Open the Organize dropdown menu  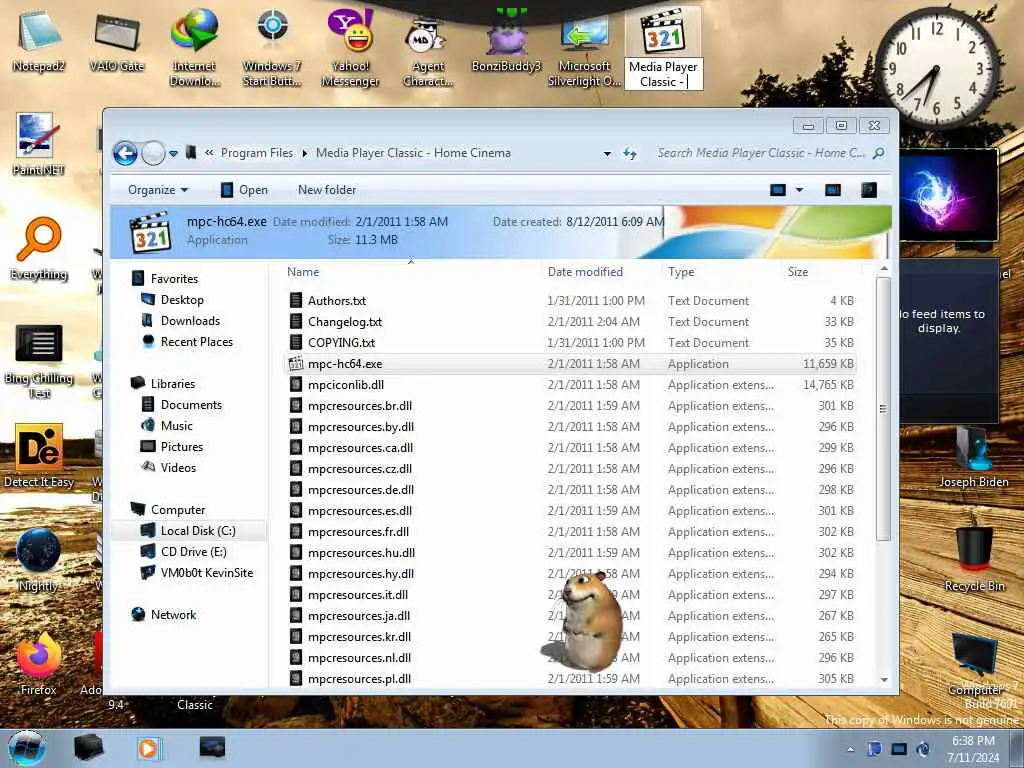(x=158, y=190)
